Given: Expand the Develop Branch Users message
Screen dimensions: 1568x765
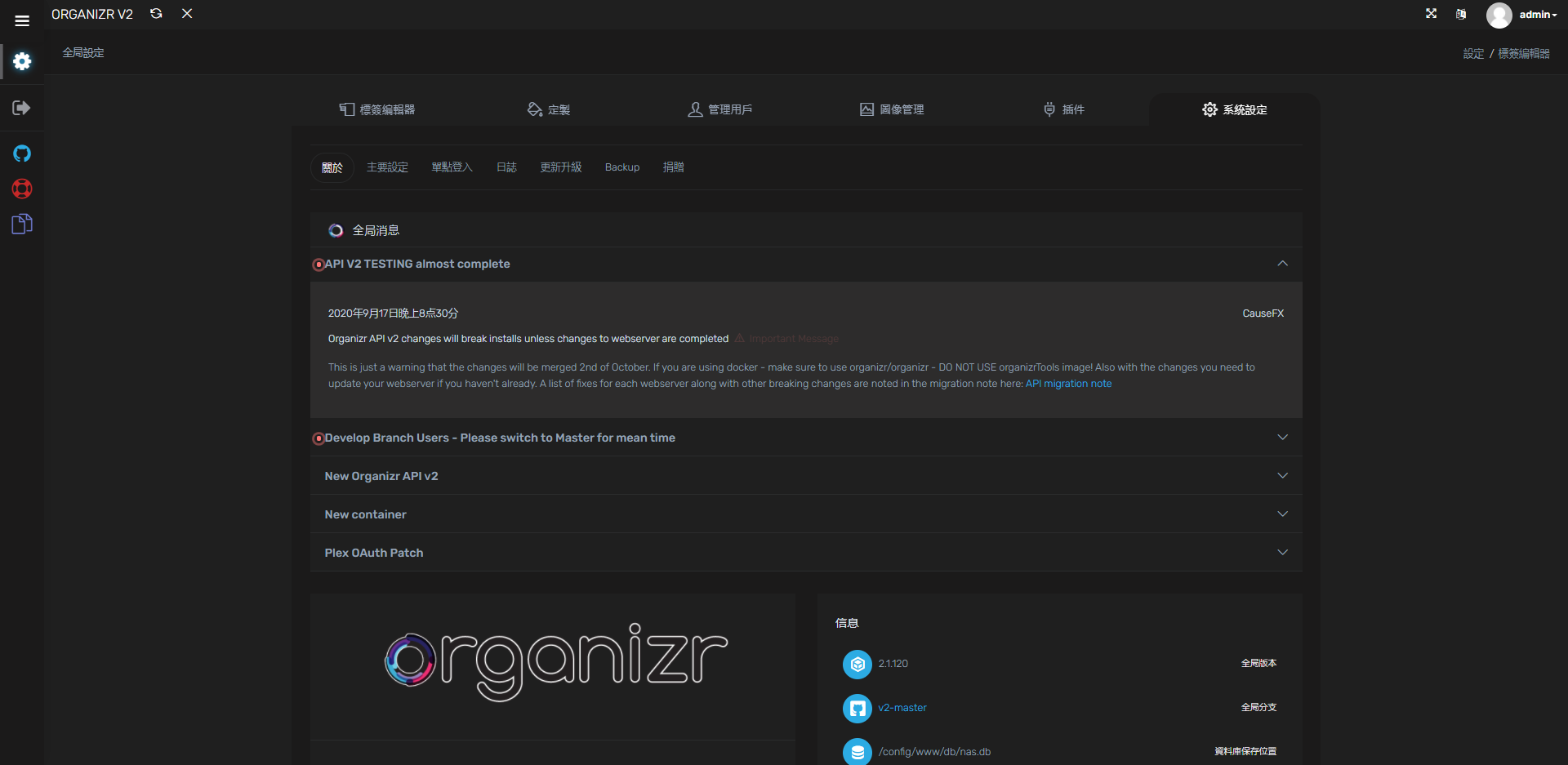Looking at the screenshot, I should tap(806, 438).
